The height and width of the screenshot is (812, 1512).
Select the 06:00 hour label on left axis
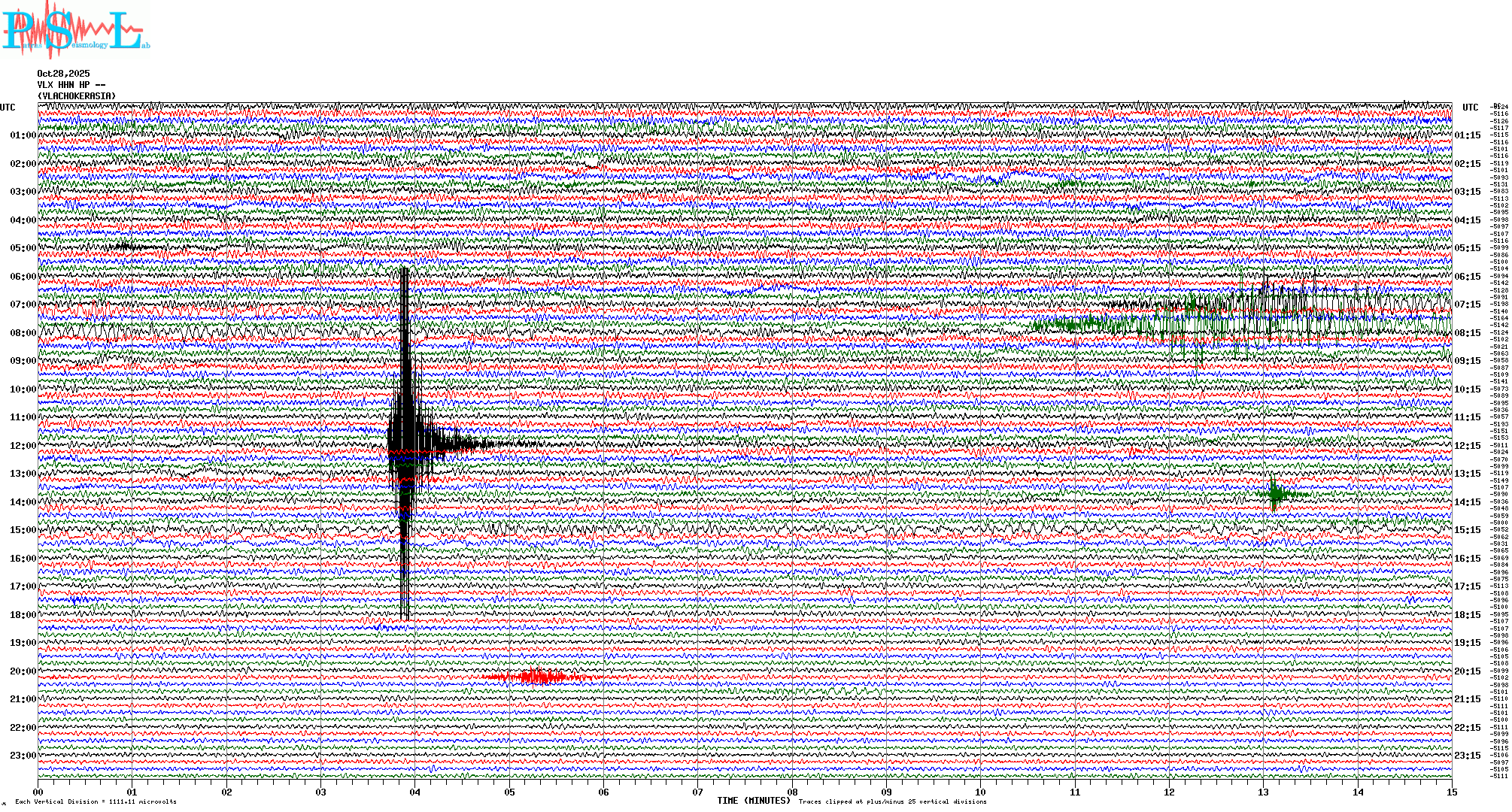[23, 277]
